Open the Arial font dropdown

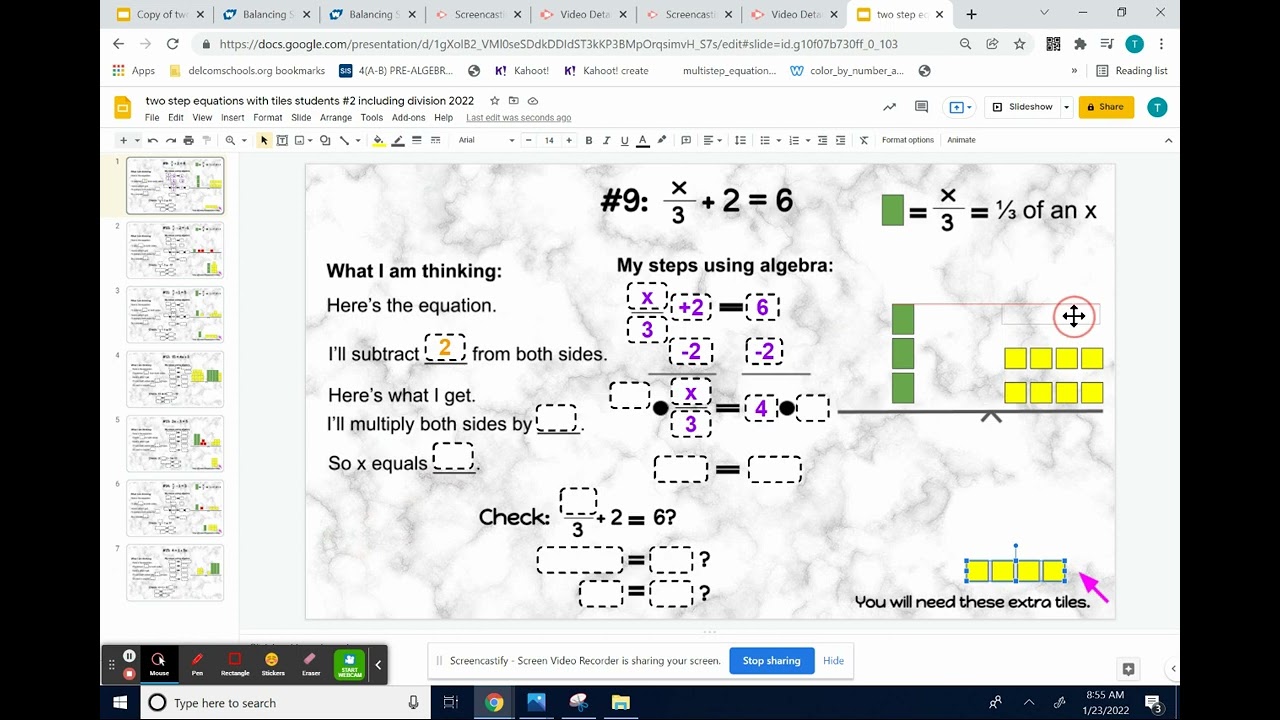486,140
